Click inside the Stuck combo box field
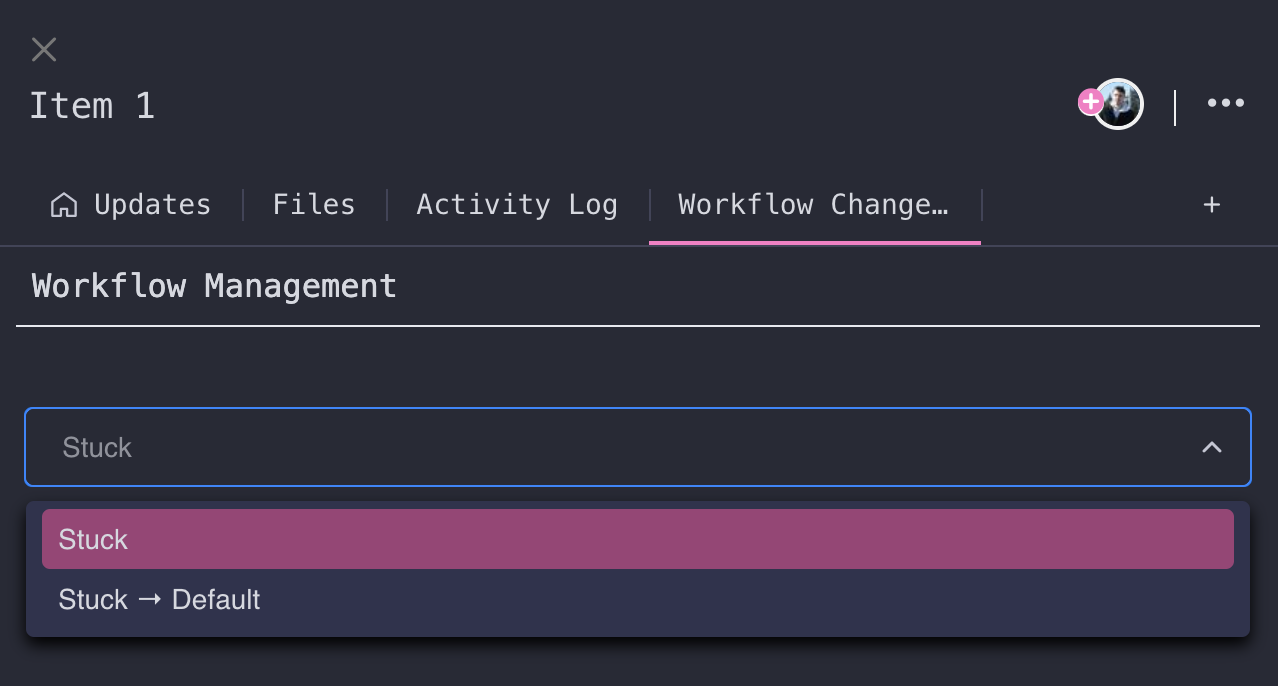This screenshot has width=1278, height=686. coord(638,447)
